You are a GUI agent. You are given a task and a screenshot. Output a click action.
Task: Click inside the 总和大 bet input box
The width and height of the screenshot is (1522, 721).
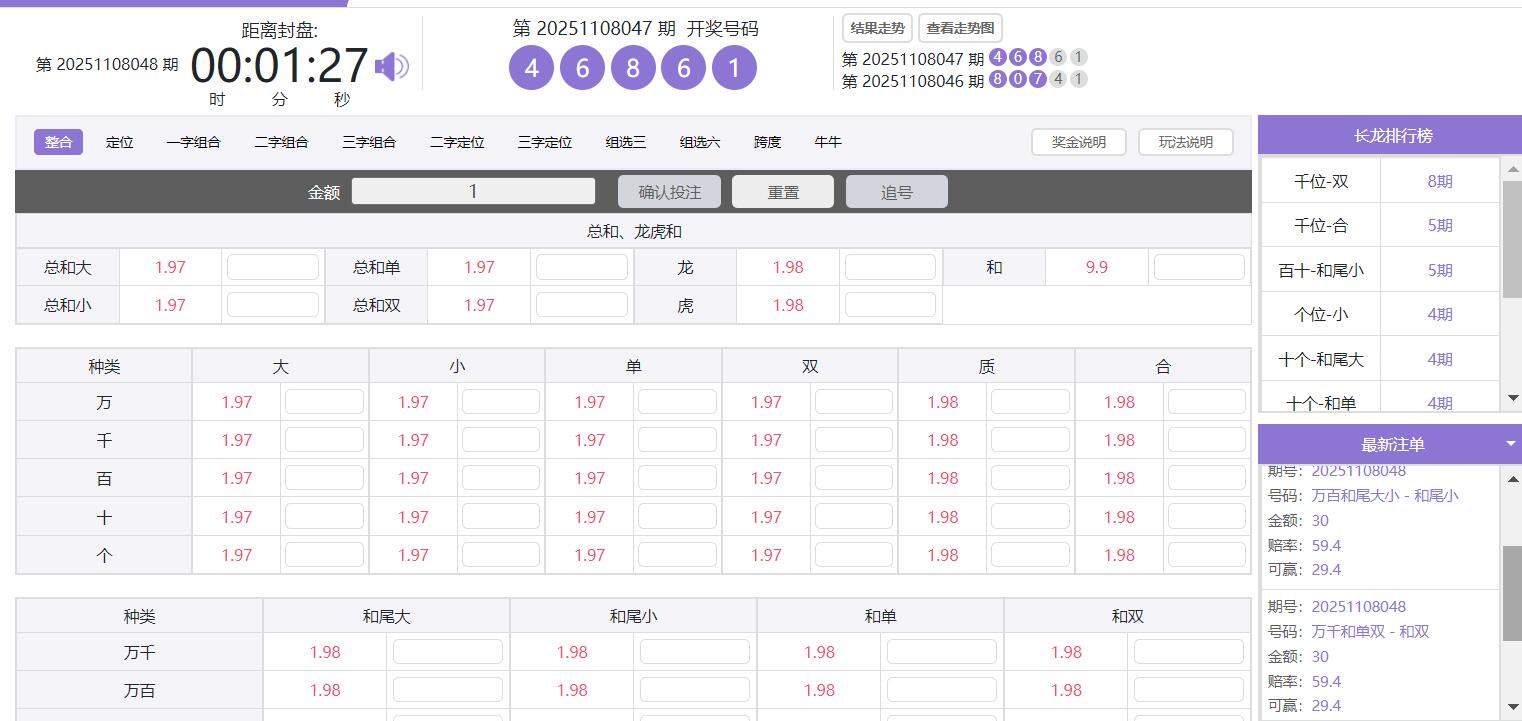272,267
